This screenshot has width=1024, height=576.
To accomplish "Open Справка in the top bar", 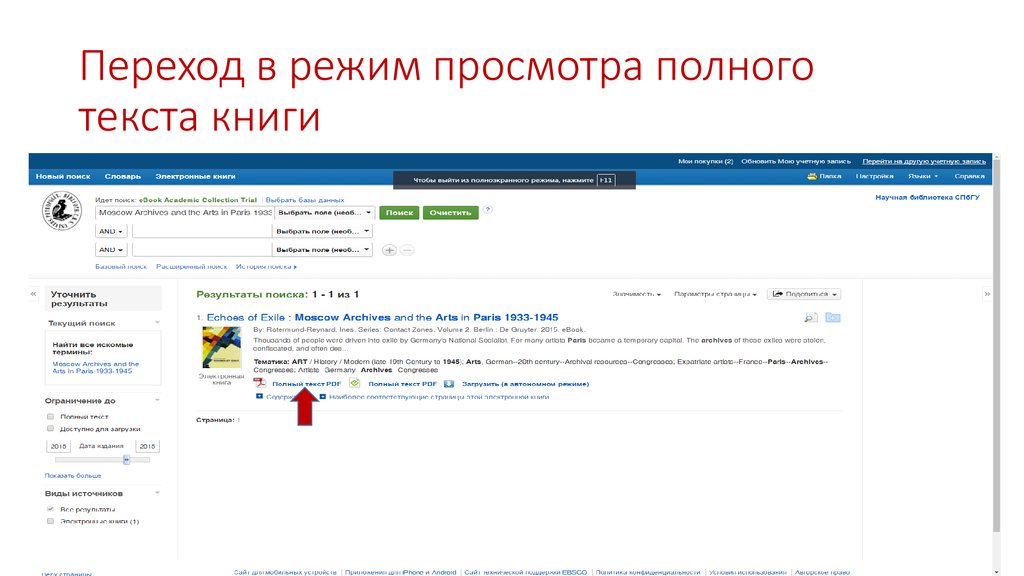I will click(969, 176).
